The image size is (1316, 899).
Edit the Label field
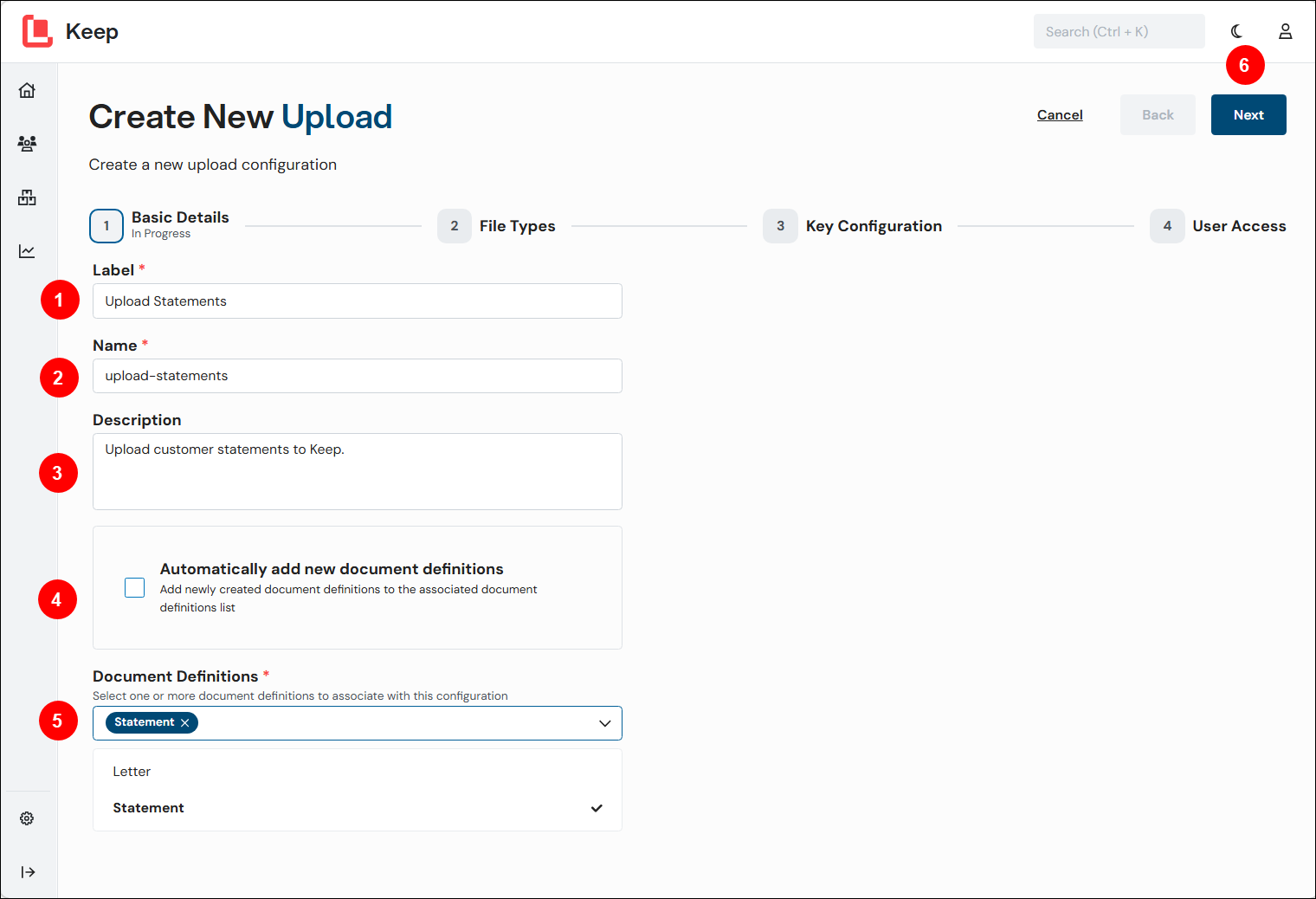[x=358, y=301]
